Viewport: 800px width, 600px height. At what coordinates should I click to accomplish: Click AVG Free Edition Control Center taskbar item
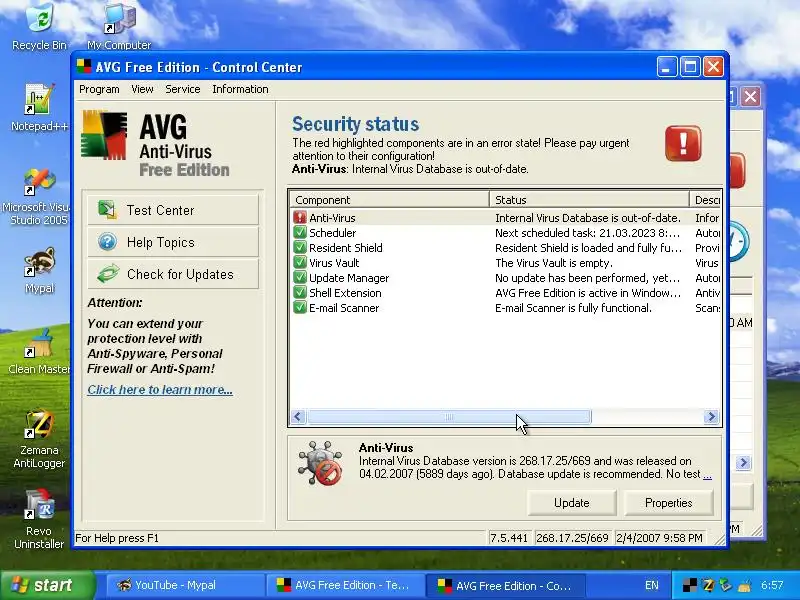click(x=506, y=585)
